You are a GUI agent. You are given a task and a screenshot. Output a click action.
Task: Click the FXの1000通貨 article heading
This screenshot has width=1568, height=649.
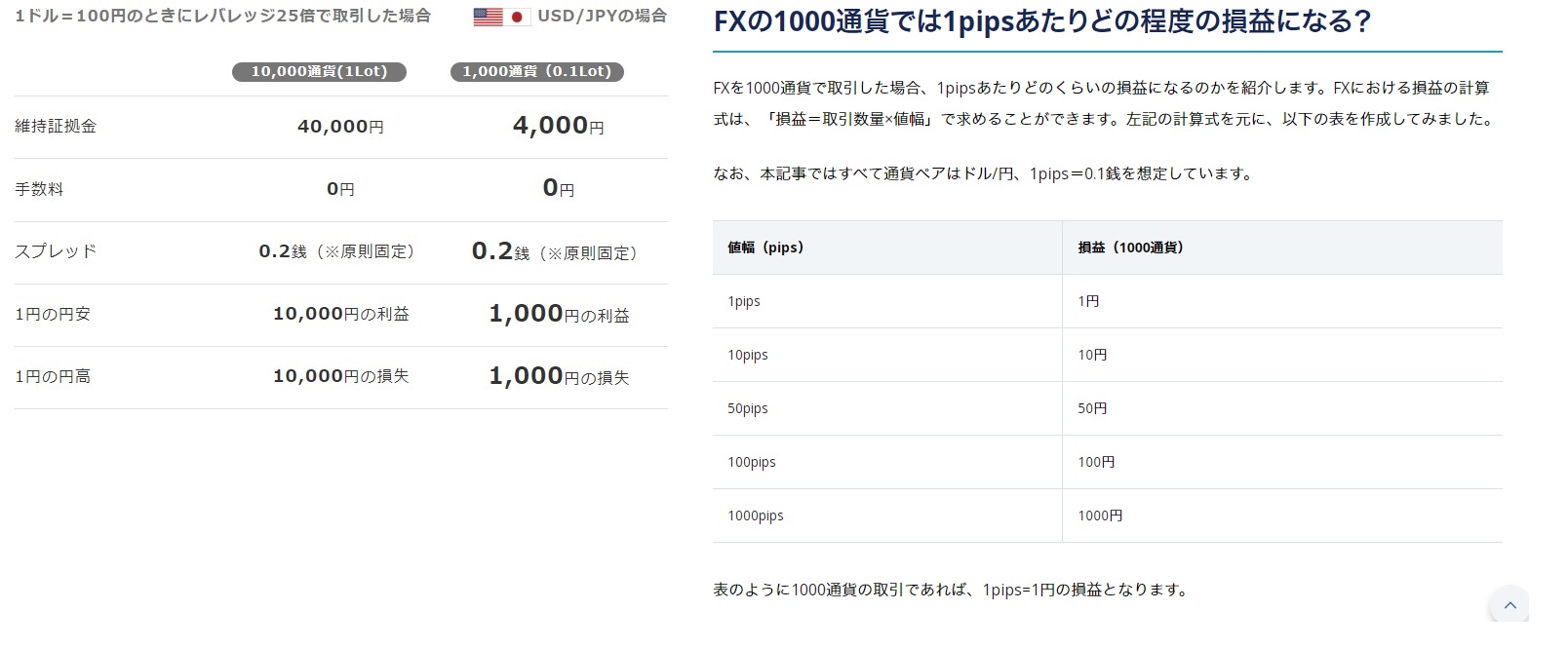coord(1041,21)
